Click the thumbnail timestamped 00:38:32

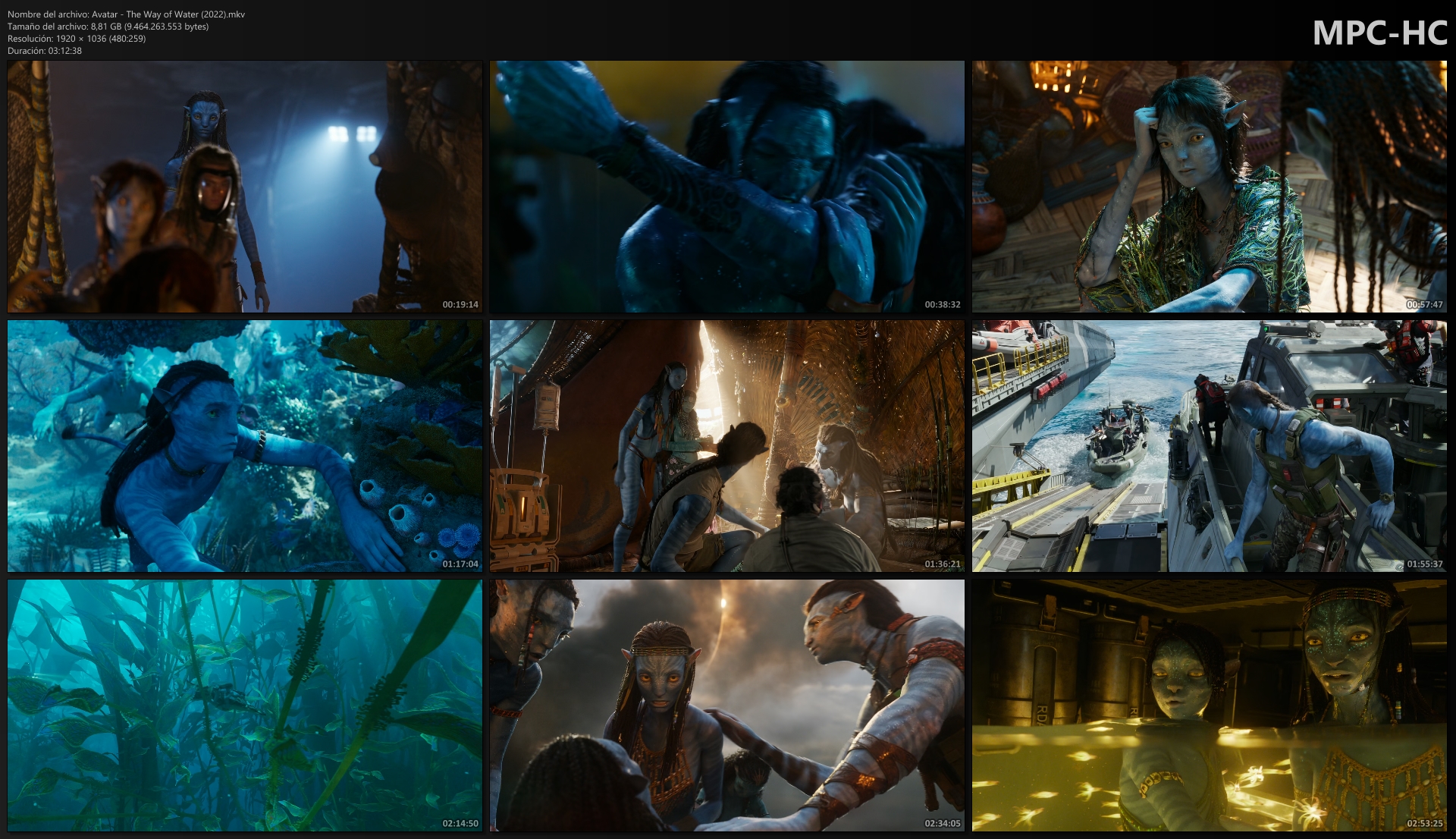coord(726,186)
